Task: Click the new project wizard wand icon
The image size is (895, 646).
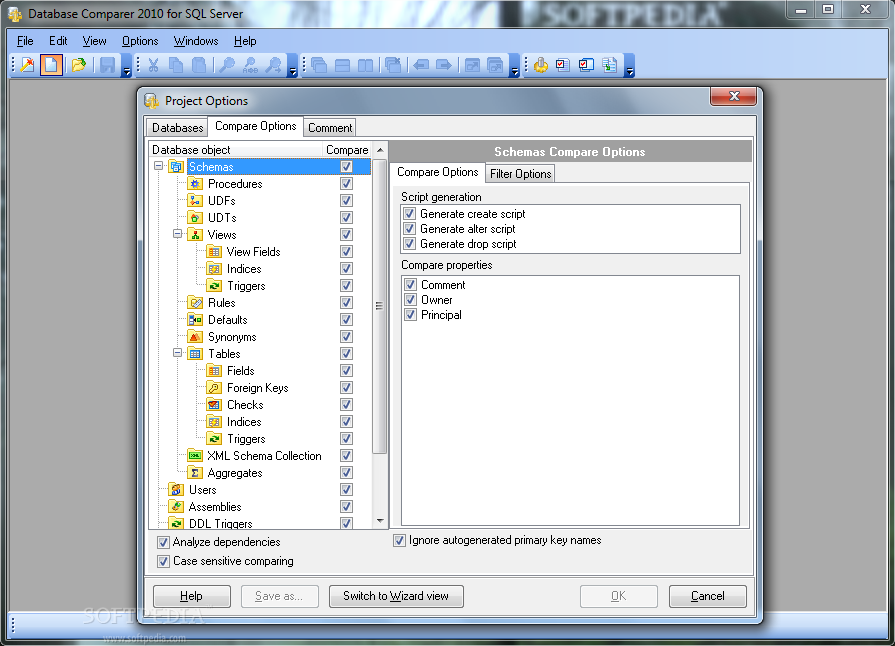Action: 27,65
